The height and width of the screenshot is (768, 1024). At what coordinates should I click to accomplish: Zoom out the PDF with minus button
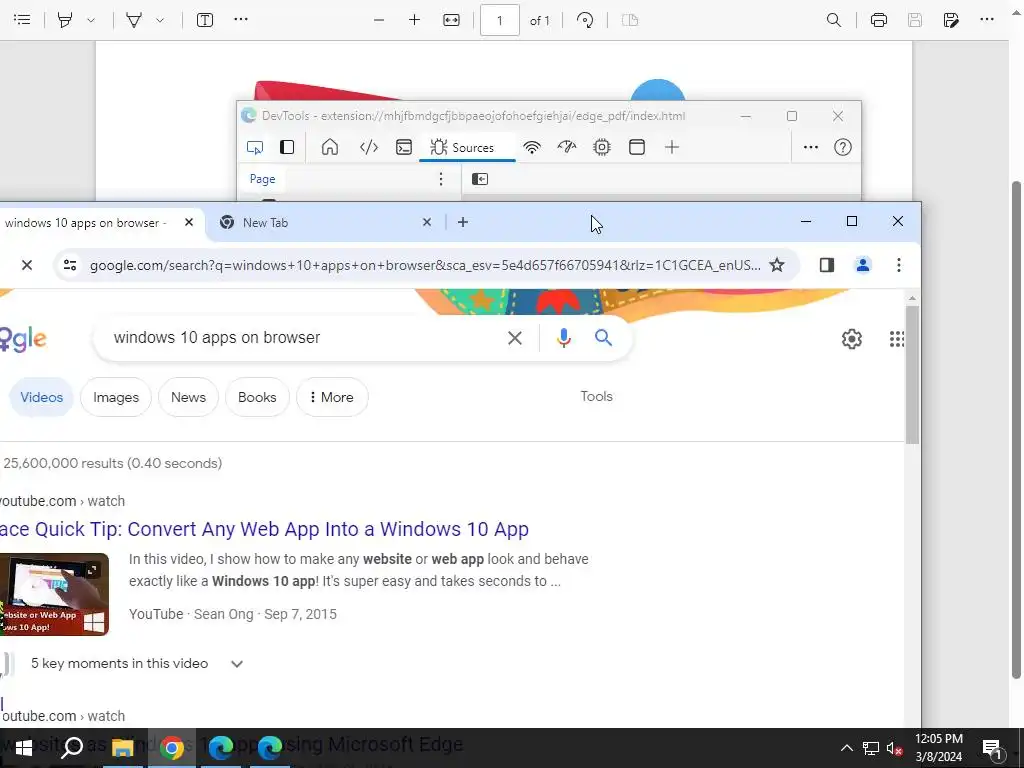[379, 20]
